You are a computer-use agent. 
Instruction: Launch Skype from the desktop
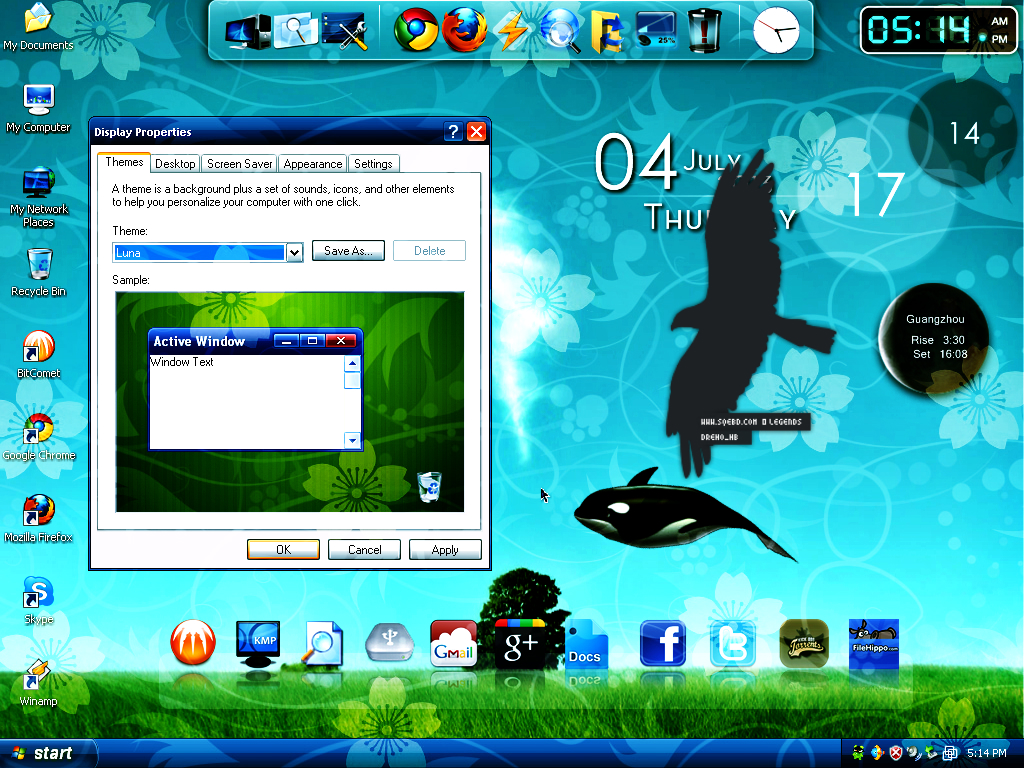coord(38,597)
